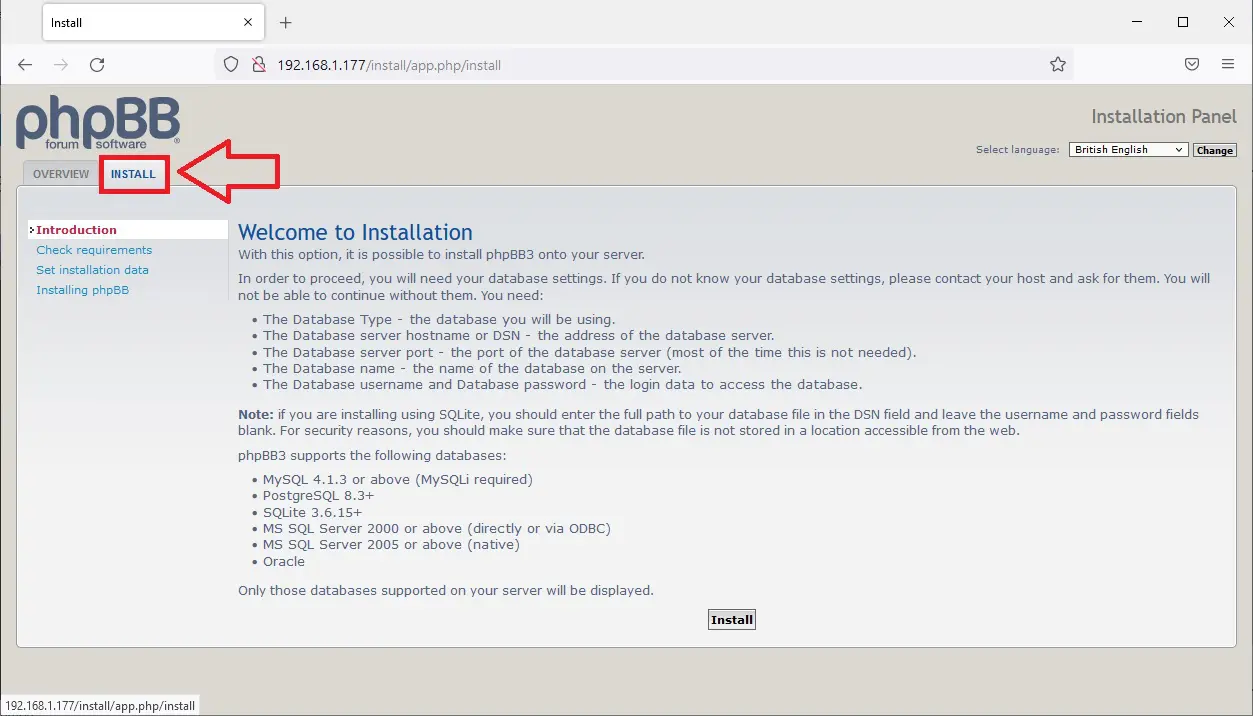The image size is (1253, 716).
Task: Click 'MS SQL Server 2000 or above' item
Action: [437, 528]
